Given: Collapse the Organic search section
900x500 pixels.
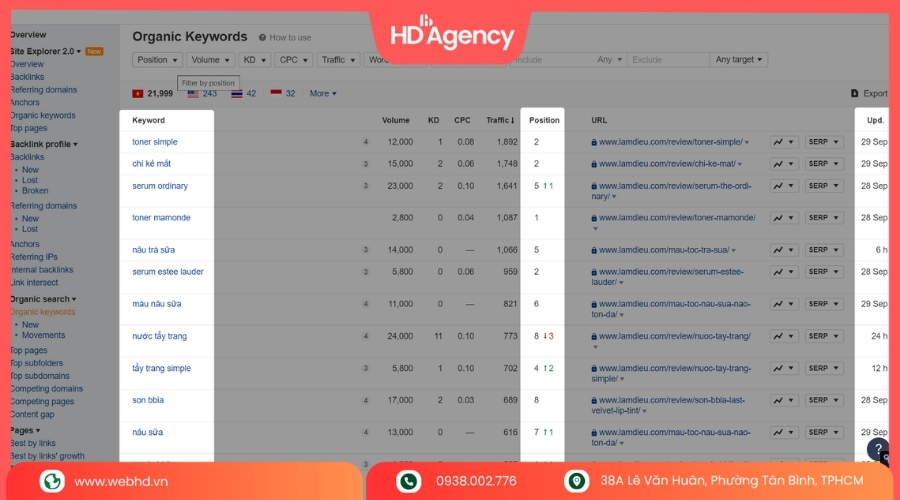Looking at the screenshot, I should [43, 299].
